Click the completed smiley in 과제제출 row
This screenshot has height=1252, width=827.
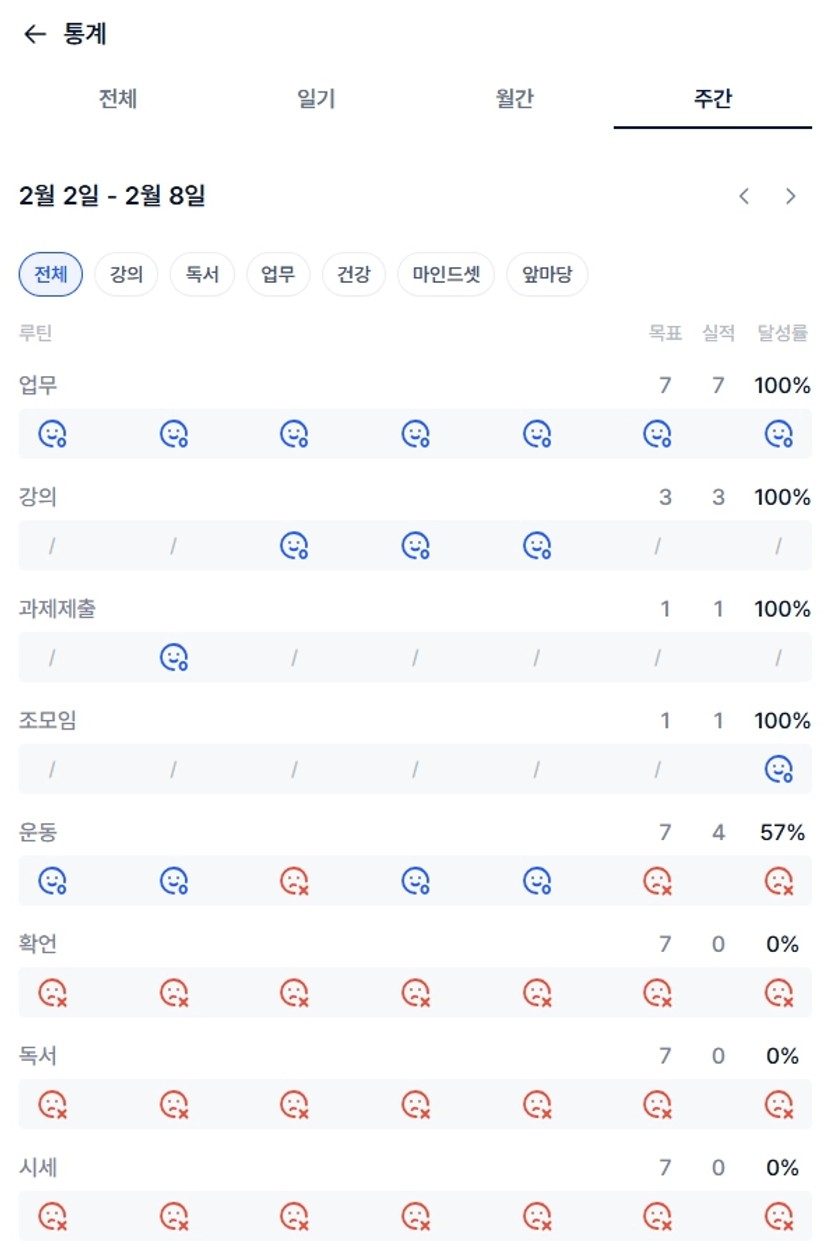[174, 657]
